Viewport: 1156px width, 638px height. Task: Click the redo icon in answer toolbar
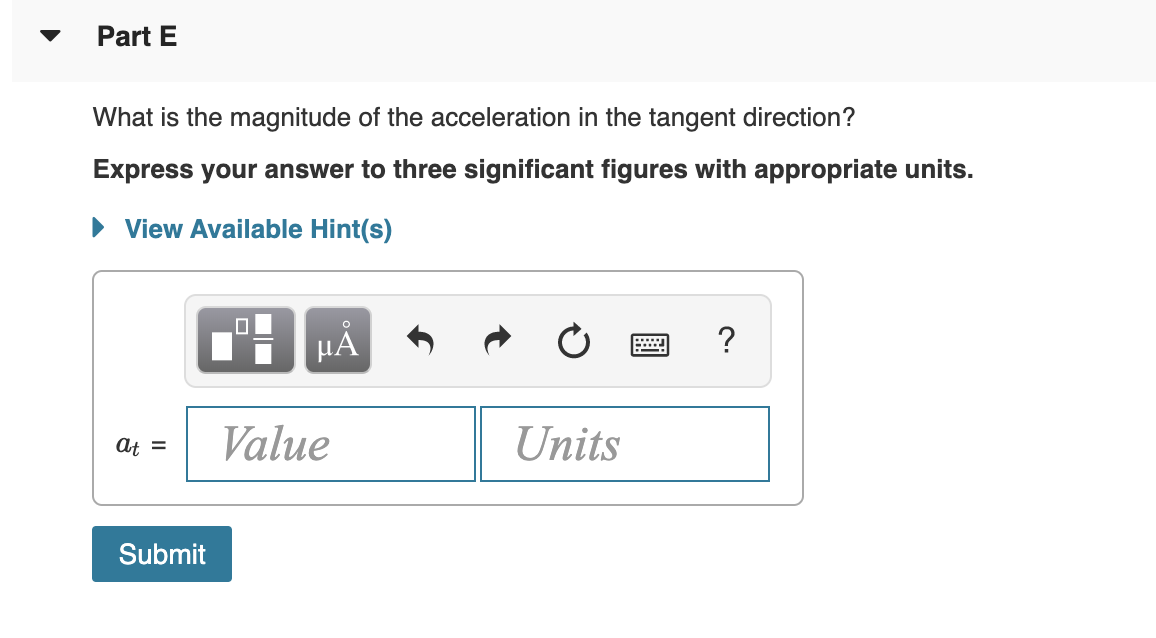point(497,340)
